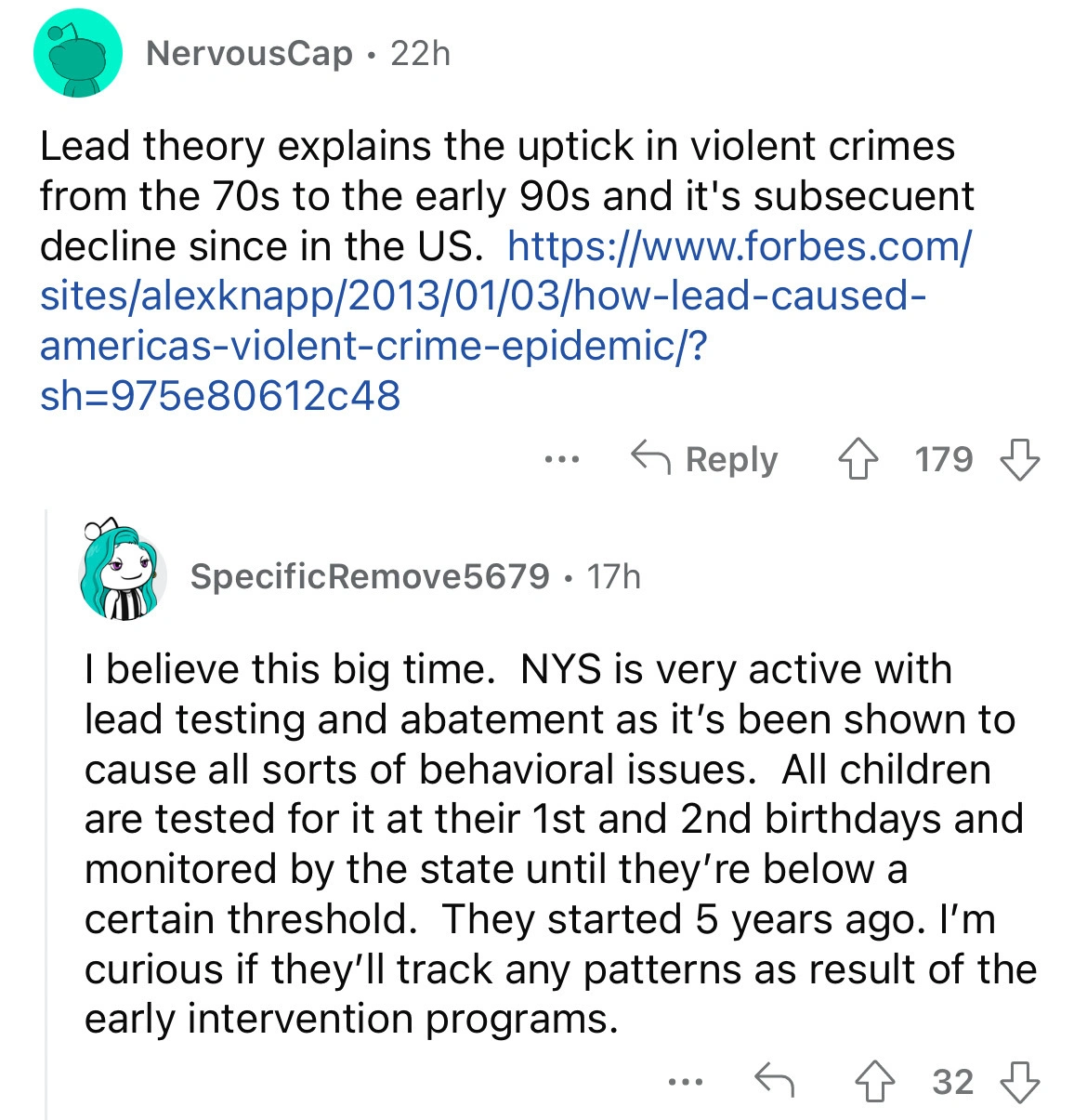Open more options on SpecificRemove5679's comment
The height and width of the screenshot is (1120, 1087).
686,1082
